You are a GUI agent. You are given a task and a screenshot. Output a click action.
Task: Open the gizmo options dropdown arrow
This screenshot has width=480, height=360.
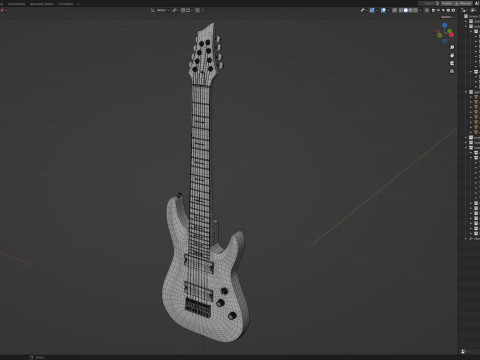coord(377,10)
